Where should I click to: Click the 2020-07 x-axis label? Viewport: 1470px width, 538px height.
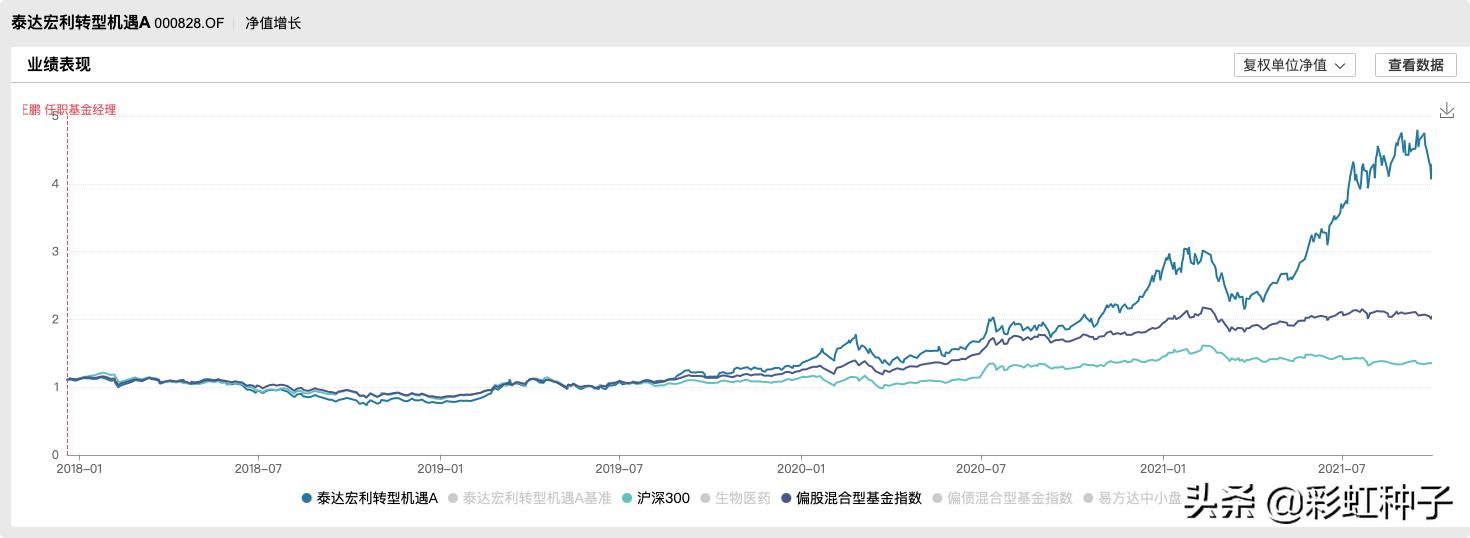coord(980,468)
